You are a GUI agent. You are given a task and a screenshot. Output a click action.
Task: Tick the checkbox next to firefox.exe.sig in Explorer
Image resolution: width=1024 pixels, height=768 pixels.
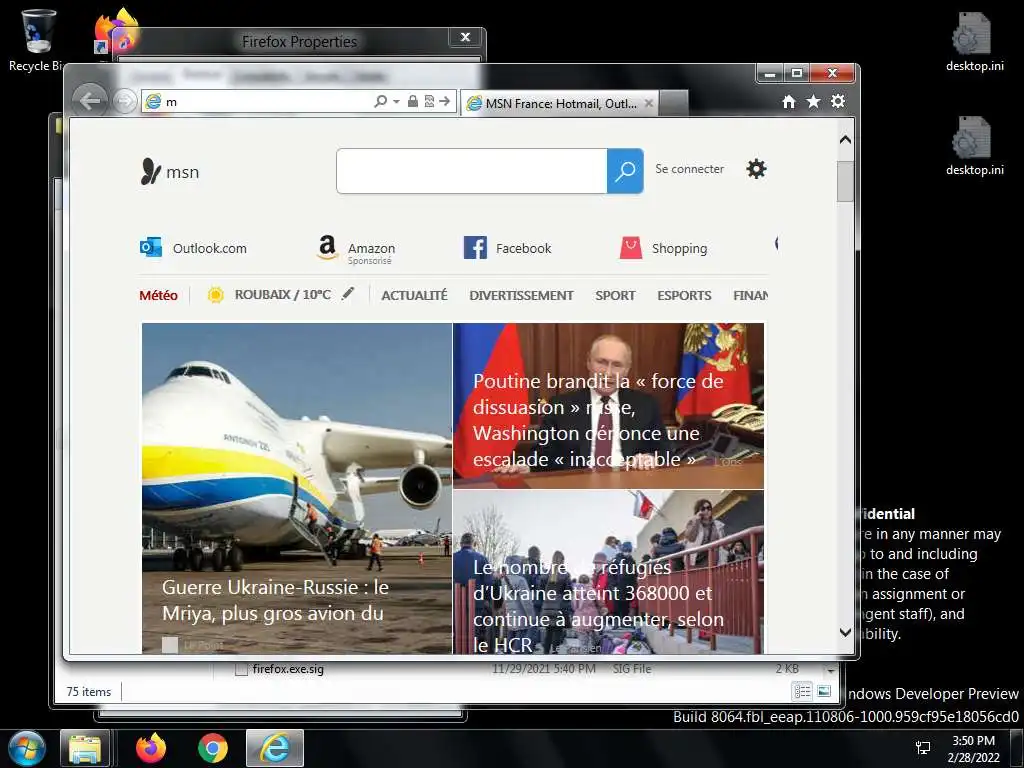(x=241, y=669)
